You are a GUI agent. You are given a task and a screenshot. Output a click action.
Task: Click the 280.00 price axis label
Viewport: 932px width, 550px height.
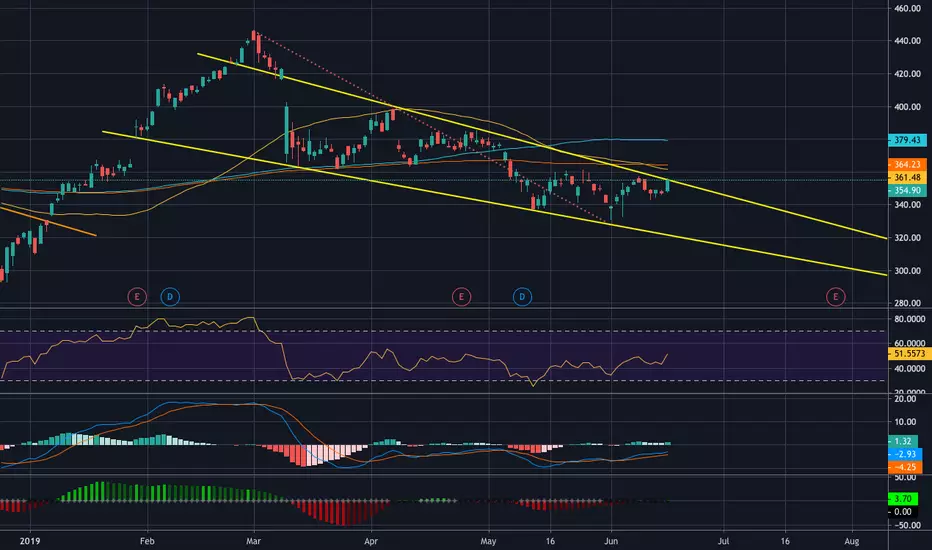(x=908, y=303)
